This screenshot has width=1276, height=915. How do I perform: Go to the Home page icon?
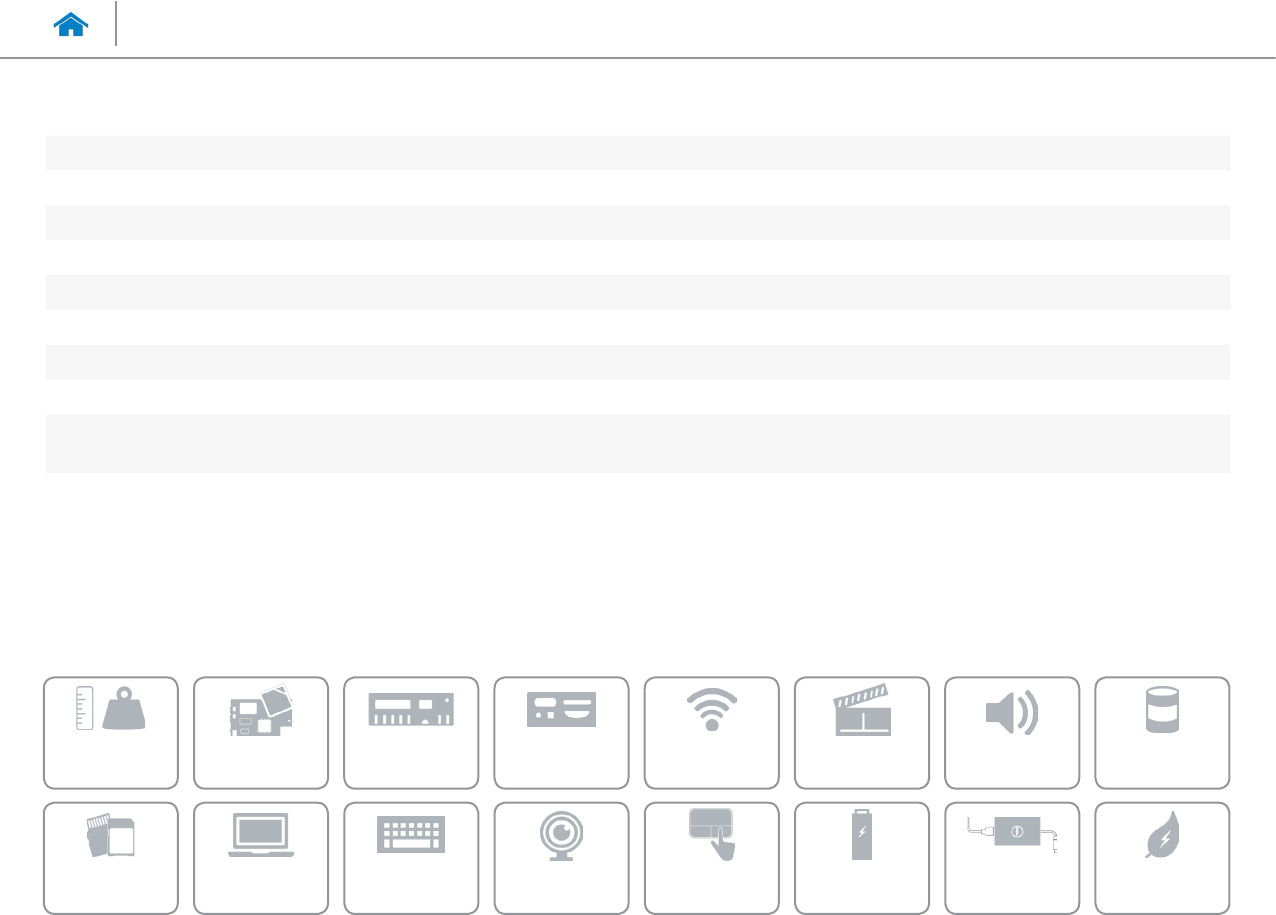coord(71,26)
